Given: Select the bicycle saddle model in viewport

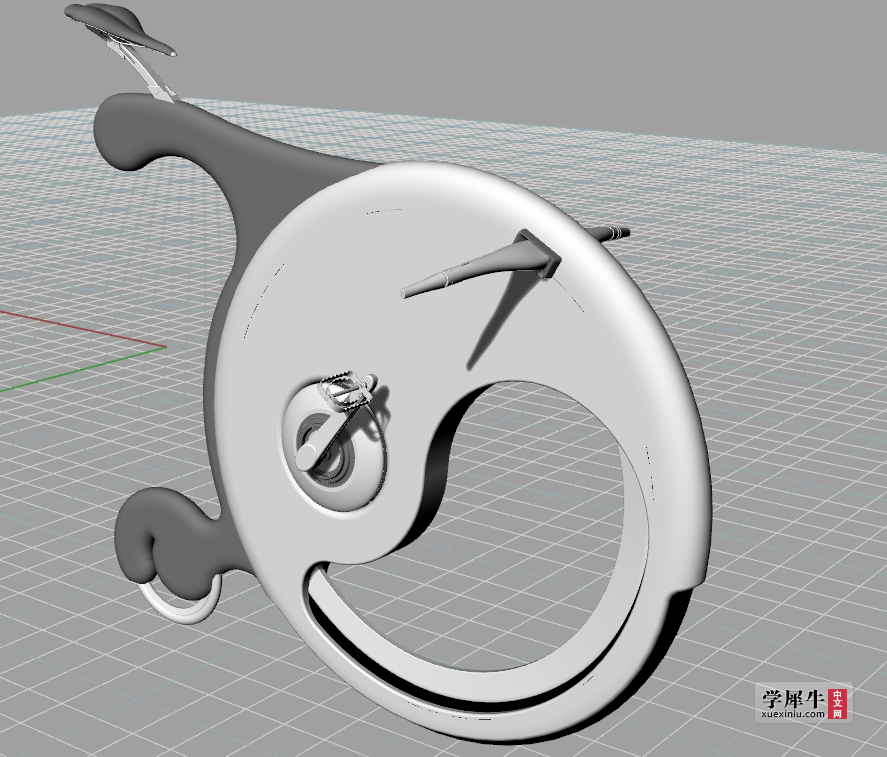Looking at the screenshot, I should point(118,27).
